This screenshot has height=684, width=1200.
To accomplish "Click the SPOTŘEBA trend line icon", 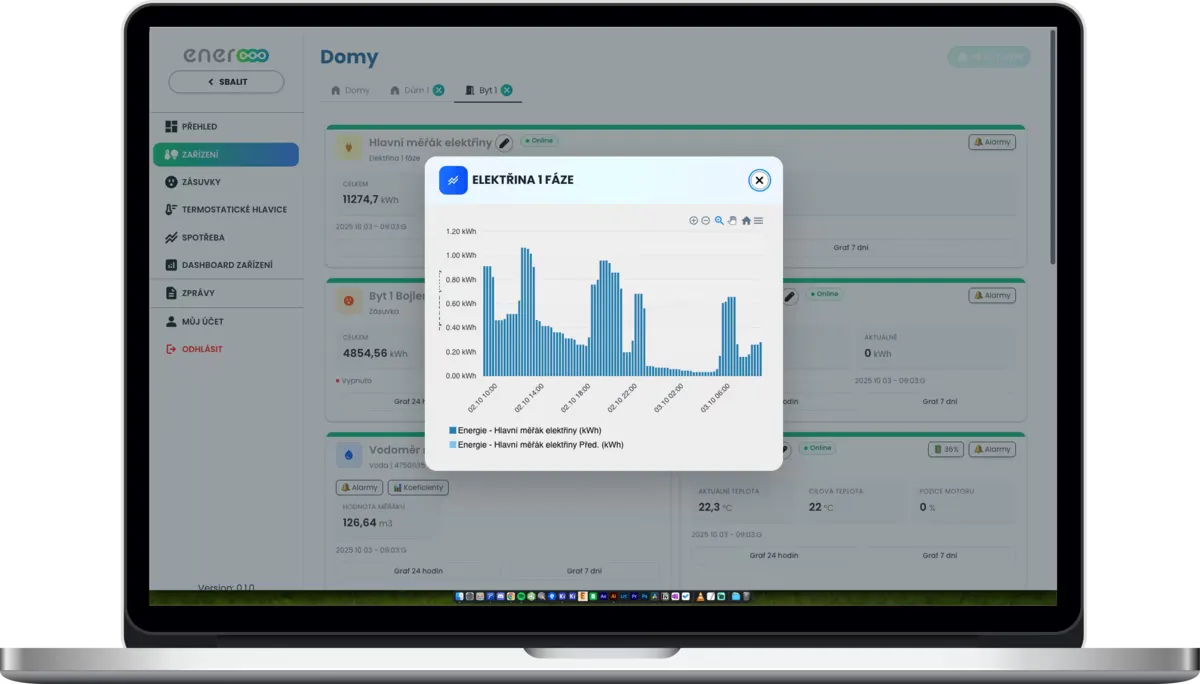I will [x=171, y=238].
